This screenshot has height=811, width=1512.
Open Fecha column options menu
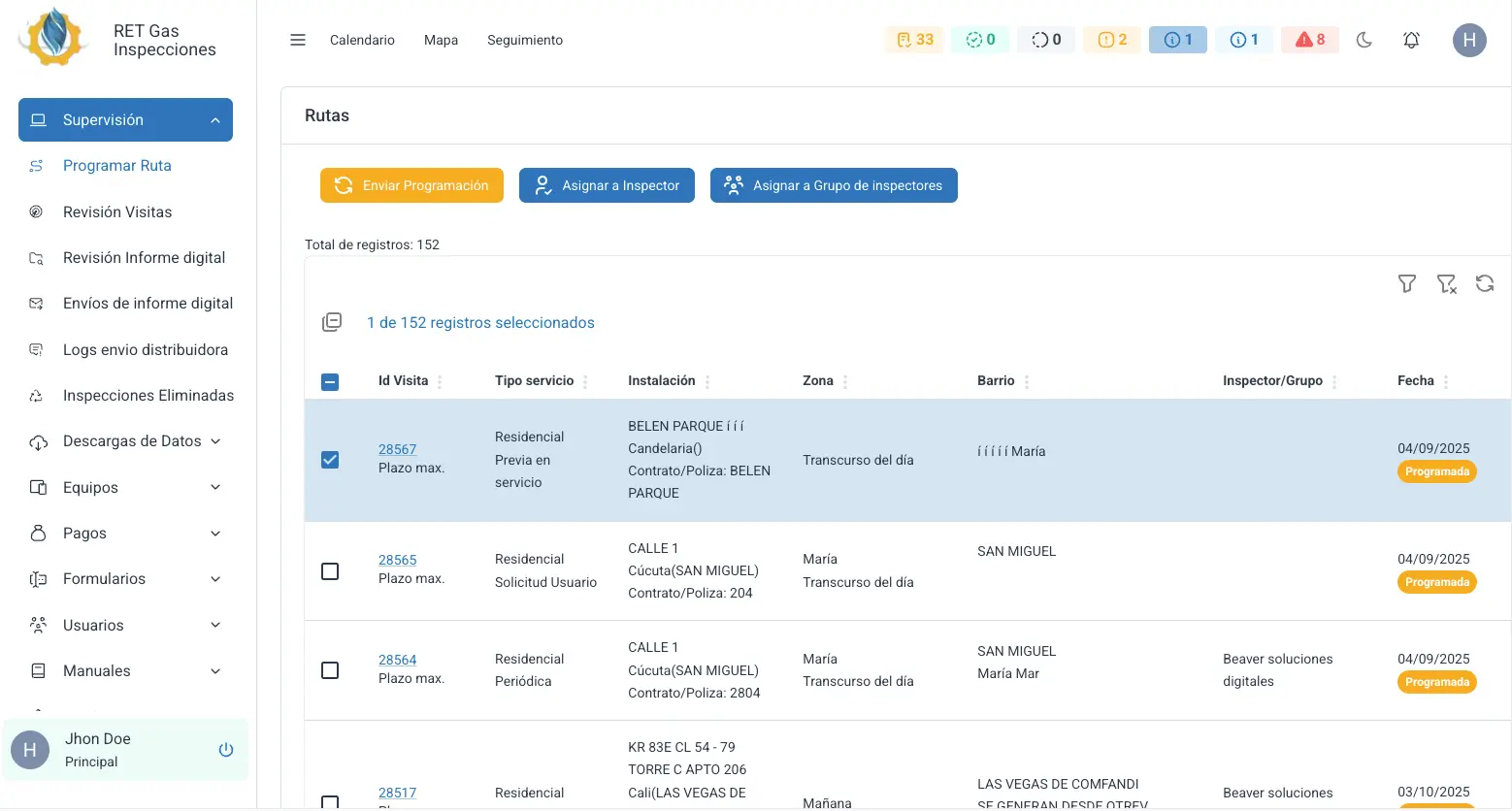1446,381
